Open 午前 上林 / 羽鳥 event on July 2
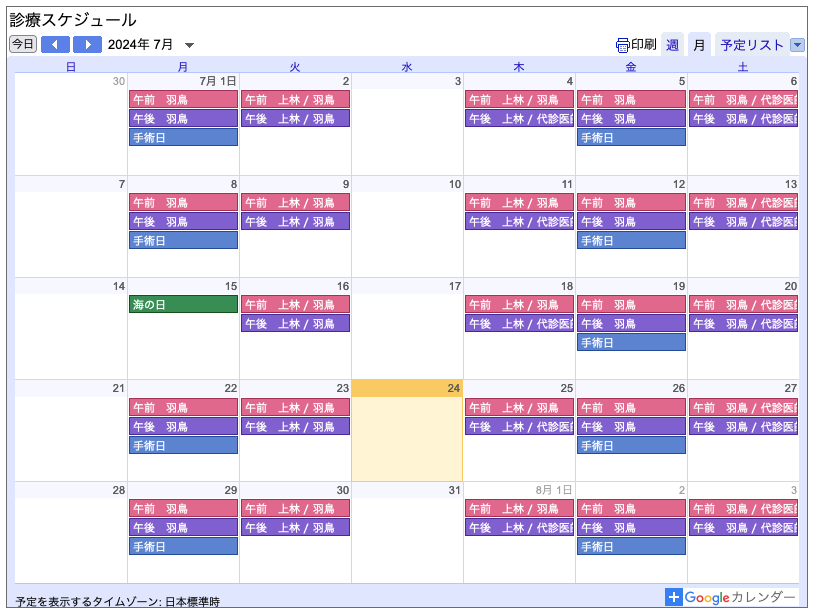Image resolution: width=814 pixels, height=614 pixels. [x=295, y=99]
